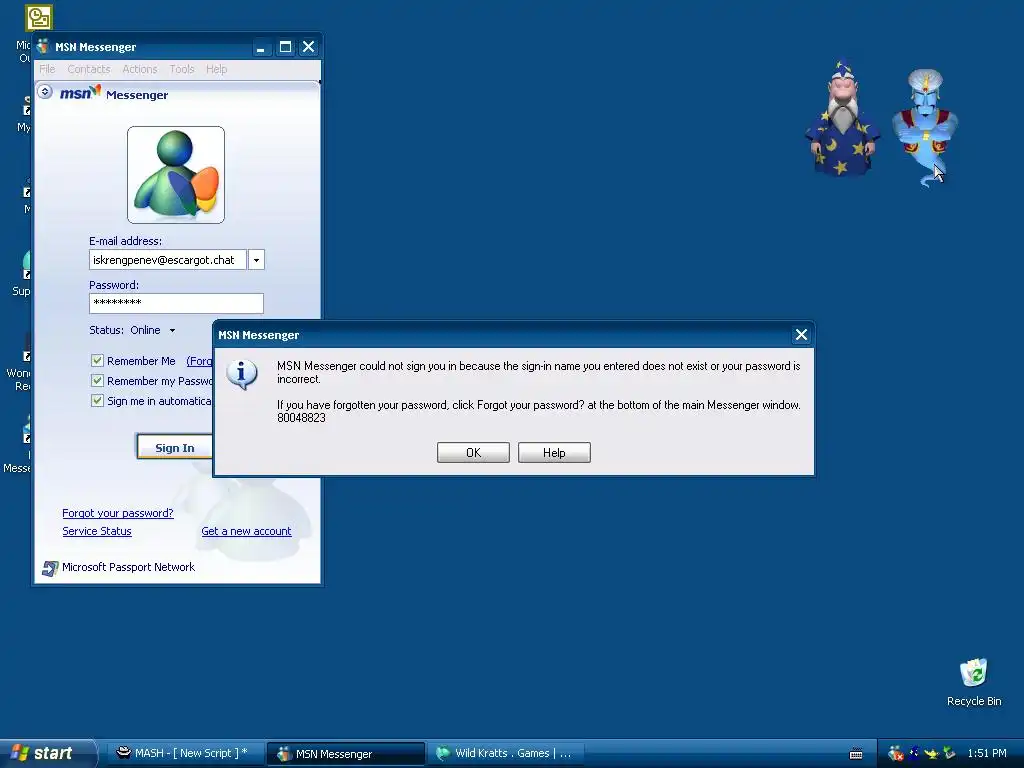Open the Windows Start menu
This screenshot has height=768, width=1024.
coord(47,753)
